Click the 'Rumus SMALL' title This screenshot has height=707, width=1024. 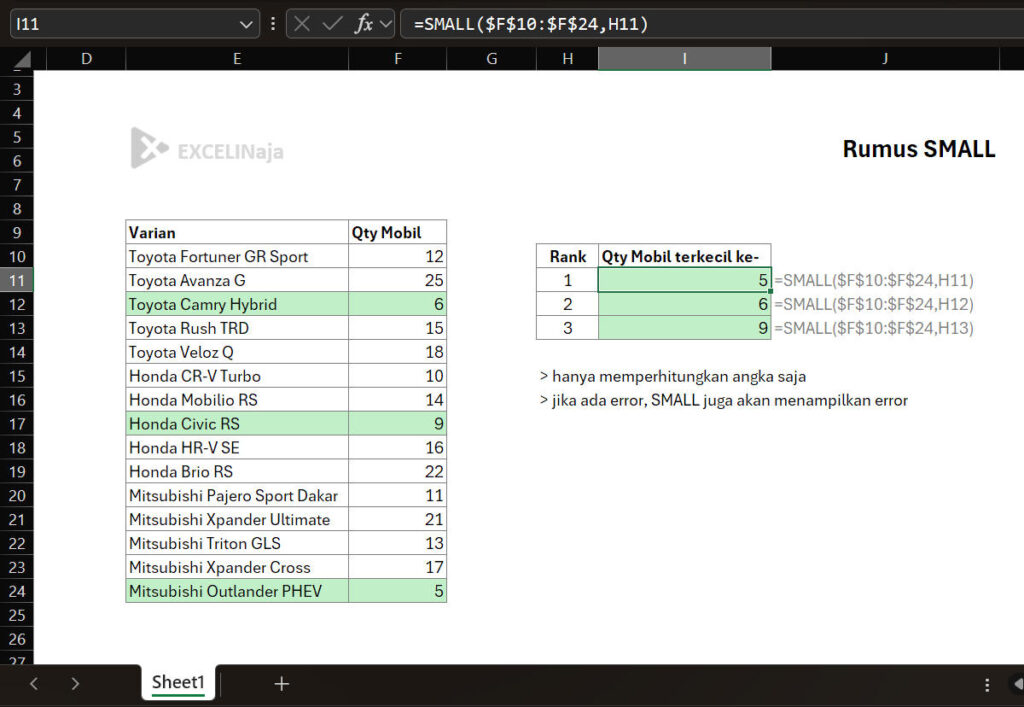[x=919, y=149]
